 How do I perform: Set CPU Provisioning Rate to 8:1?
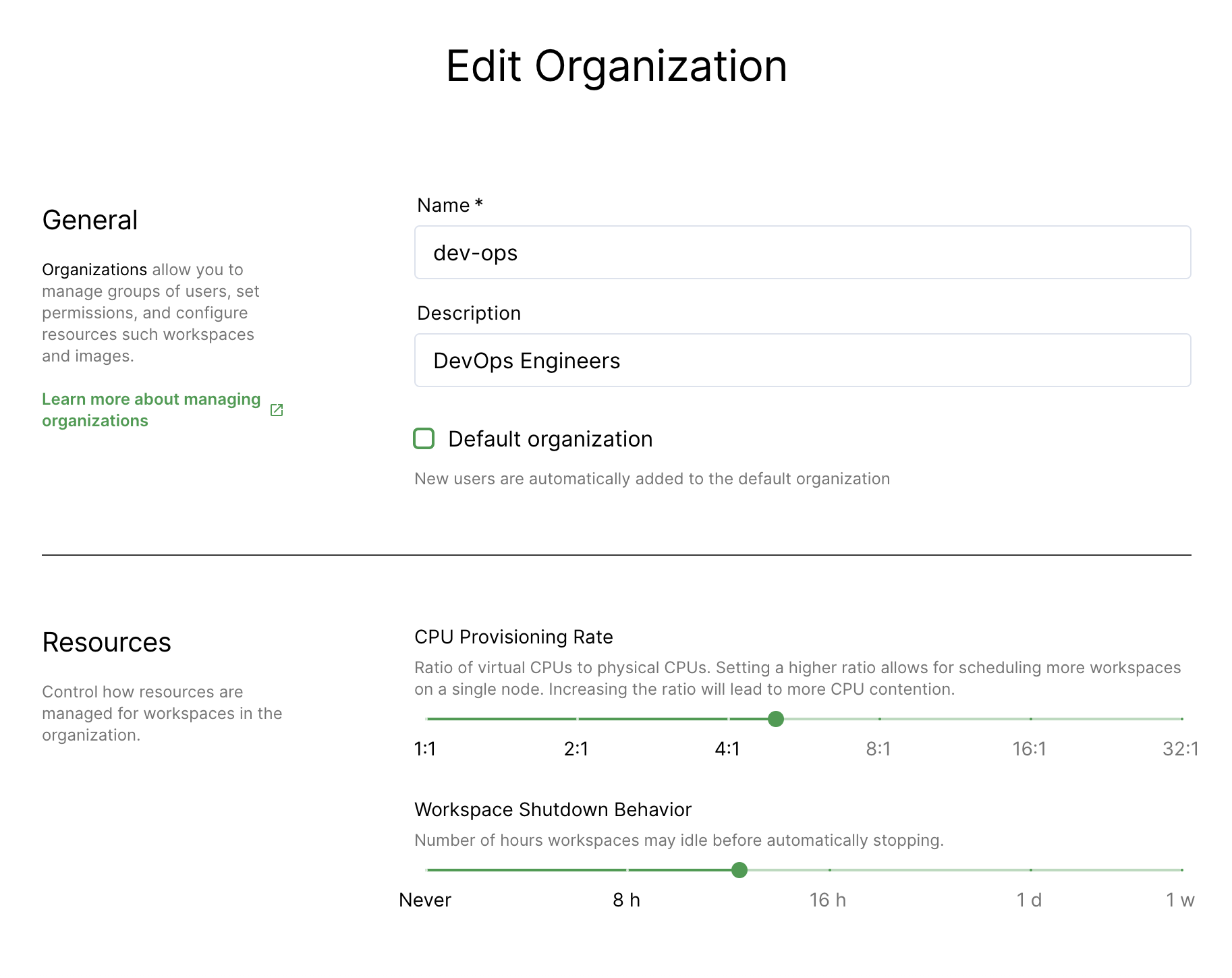tap(880, 719)
